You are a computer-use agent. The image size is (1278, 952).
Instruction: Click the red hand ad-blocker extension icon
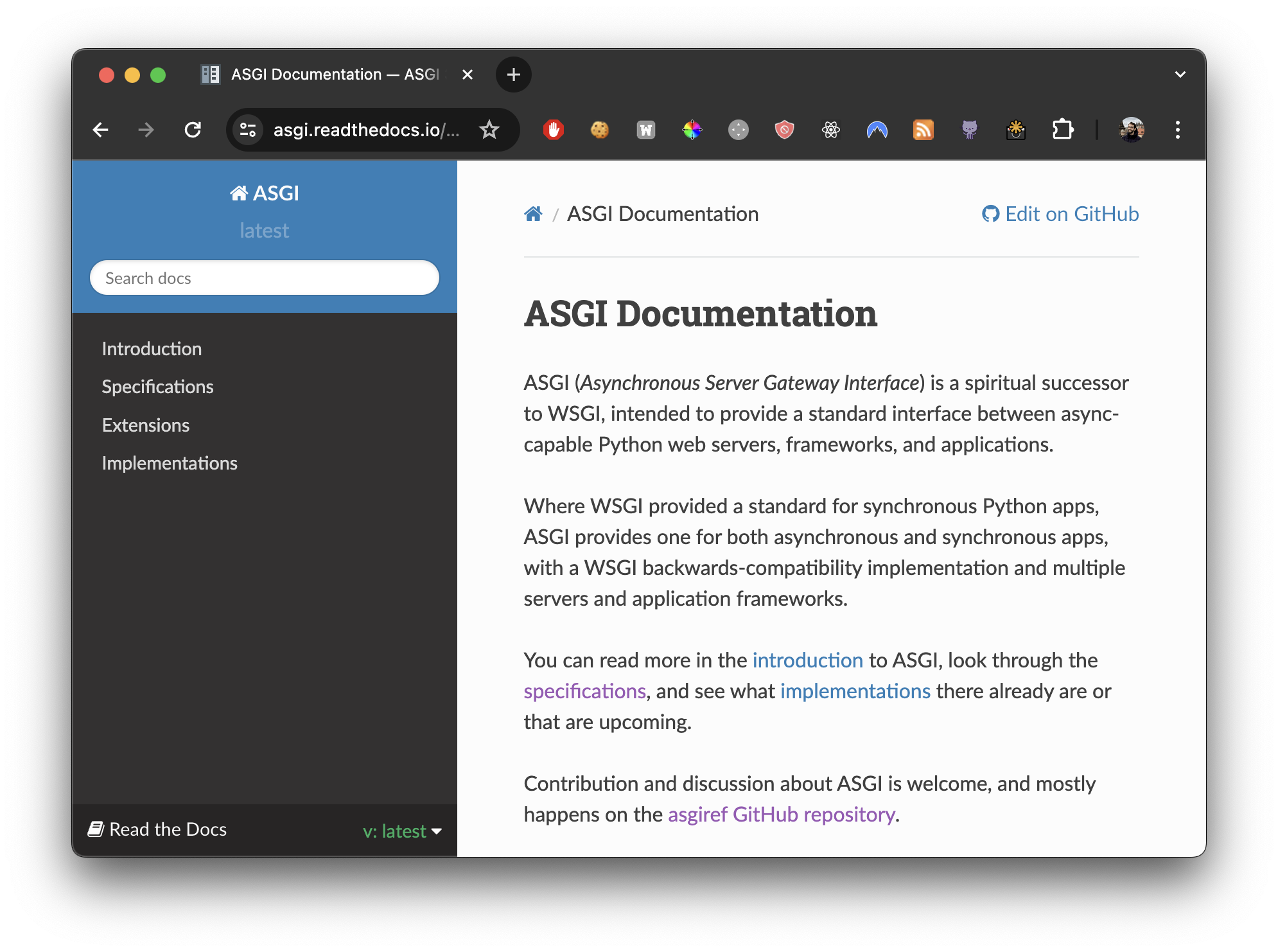553,130
